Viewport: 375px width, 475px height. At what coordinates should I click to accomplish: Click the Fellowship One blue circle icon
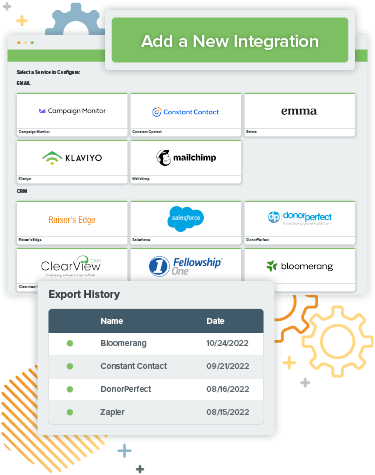[x=159, y=266]
